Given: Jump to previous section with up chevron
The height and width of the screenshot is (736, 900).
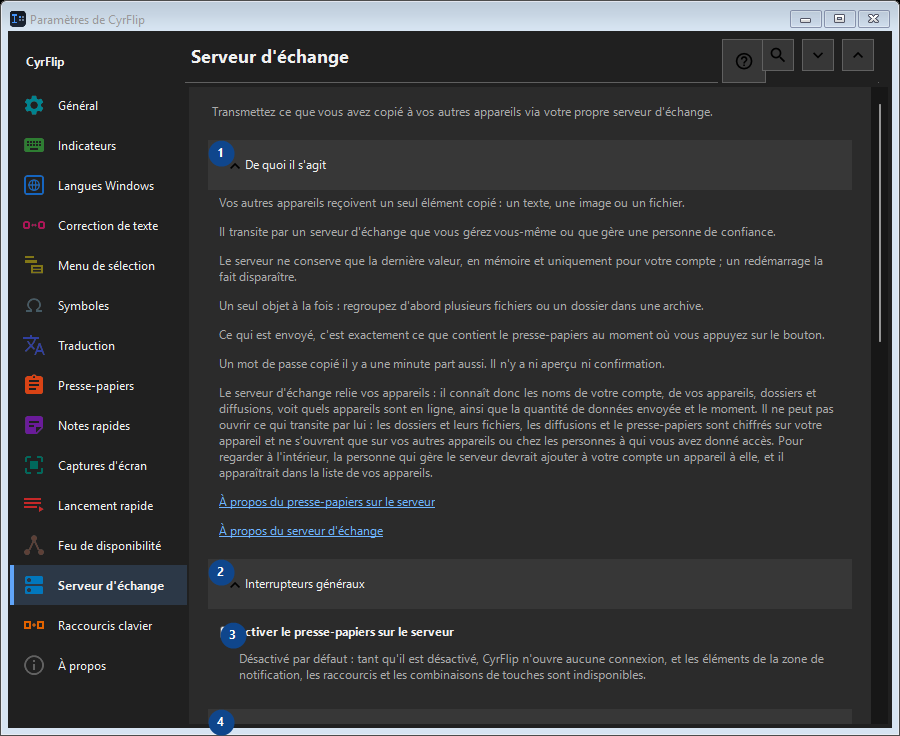Looking at the screenshot, I should [x=858, y=55].
